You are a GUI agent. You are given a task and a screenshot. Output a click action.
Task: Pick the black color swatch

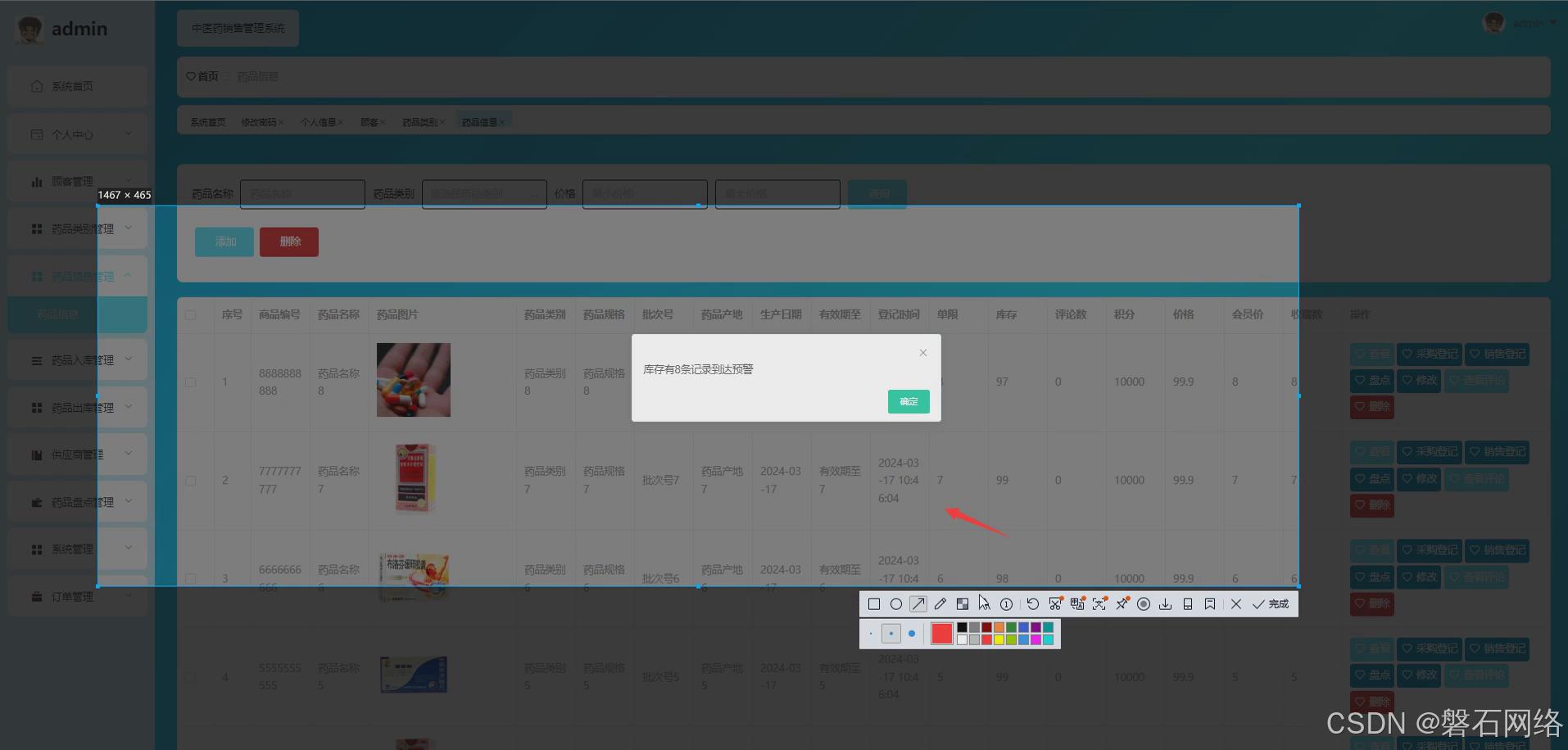pos(963,627)
